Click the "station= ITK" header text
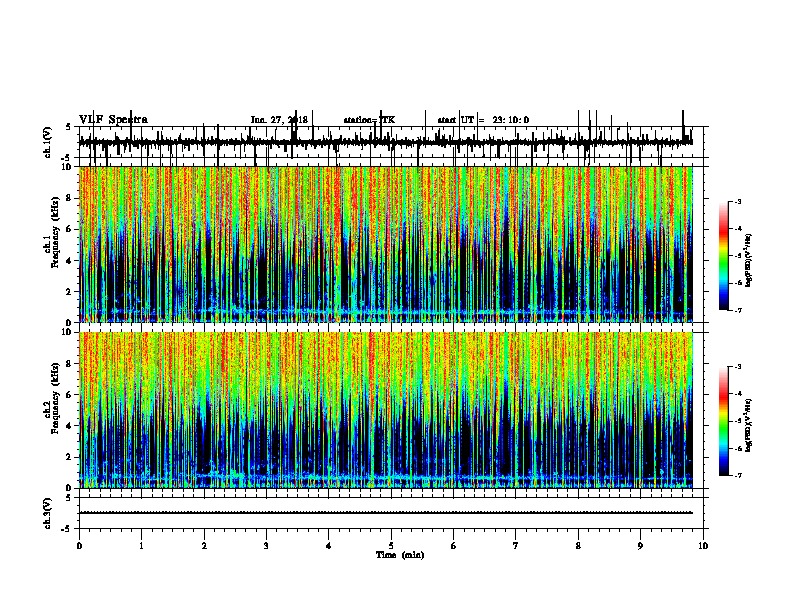Image resolution: width=792 pixels, height=612 pixels. pyautogui.click(x=369, y=120)
